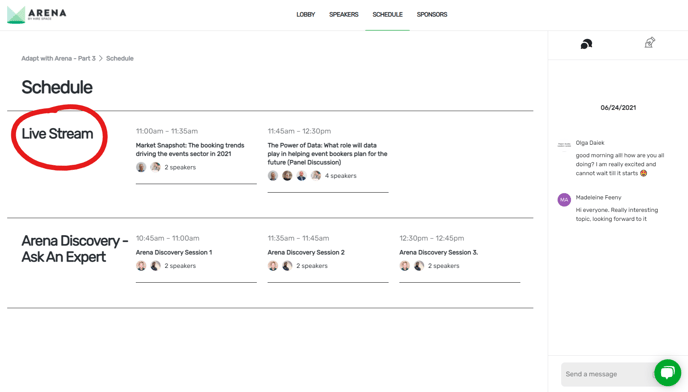688x392 pixels.
Task: Open Arena Discovery Session 2
Action: click(x=306, y=252)
